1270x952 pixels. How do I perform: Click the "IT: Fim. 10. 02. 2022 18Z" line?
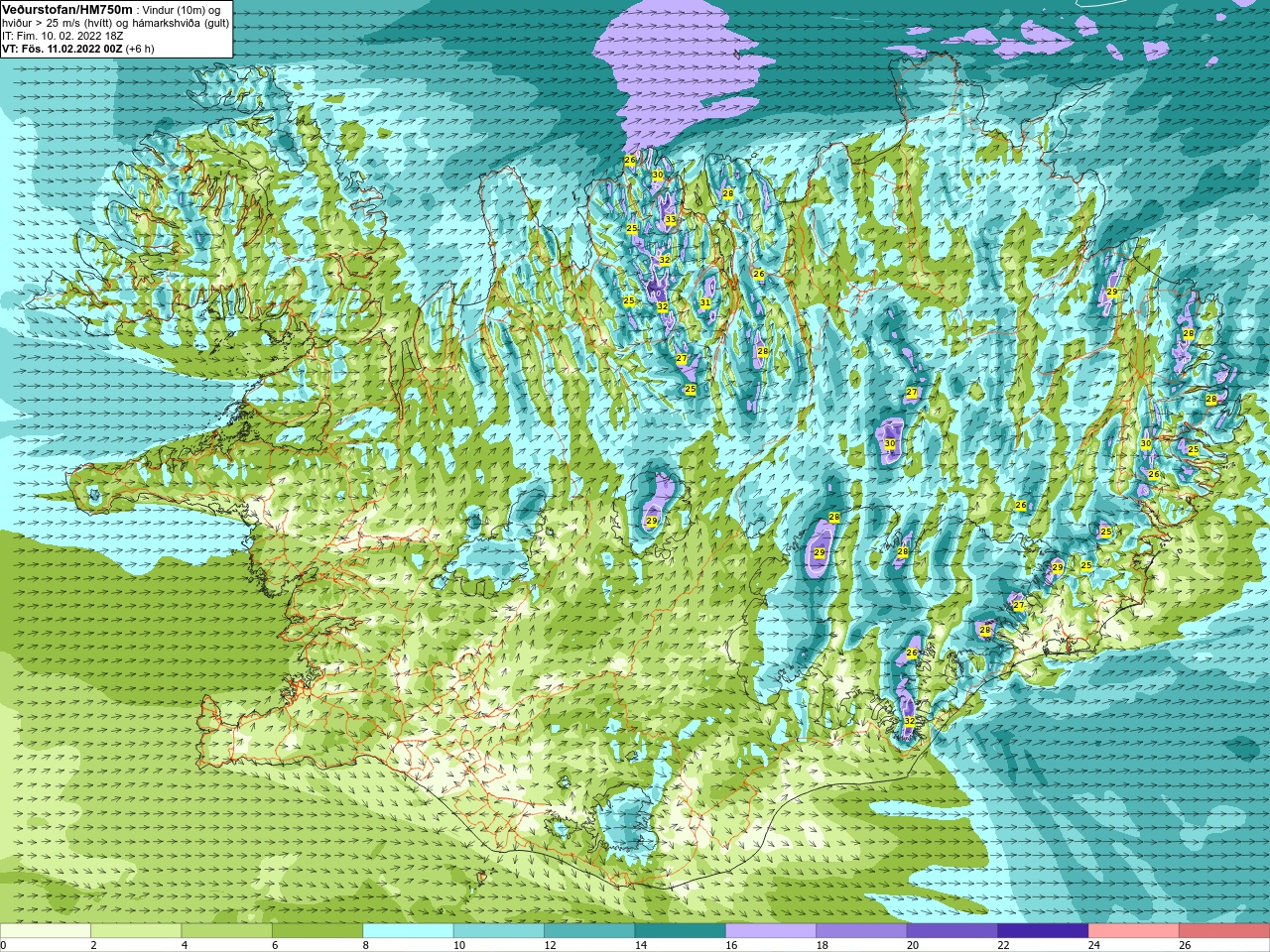pos(63,36)
